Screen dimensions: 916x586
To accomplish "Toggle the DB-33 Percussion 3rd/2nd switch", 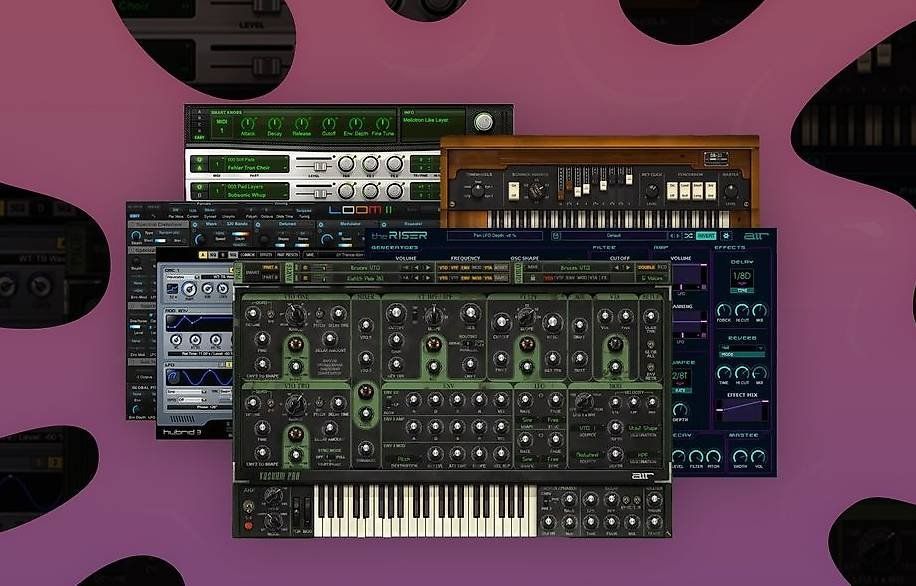I will (x=710, y=190).
